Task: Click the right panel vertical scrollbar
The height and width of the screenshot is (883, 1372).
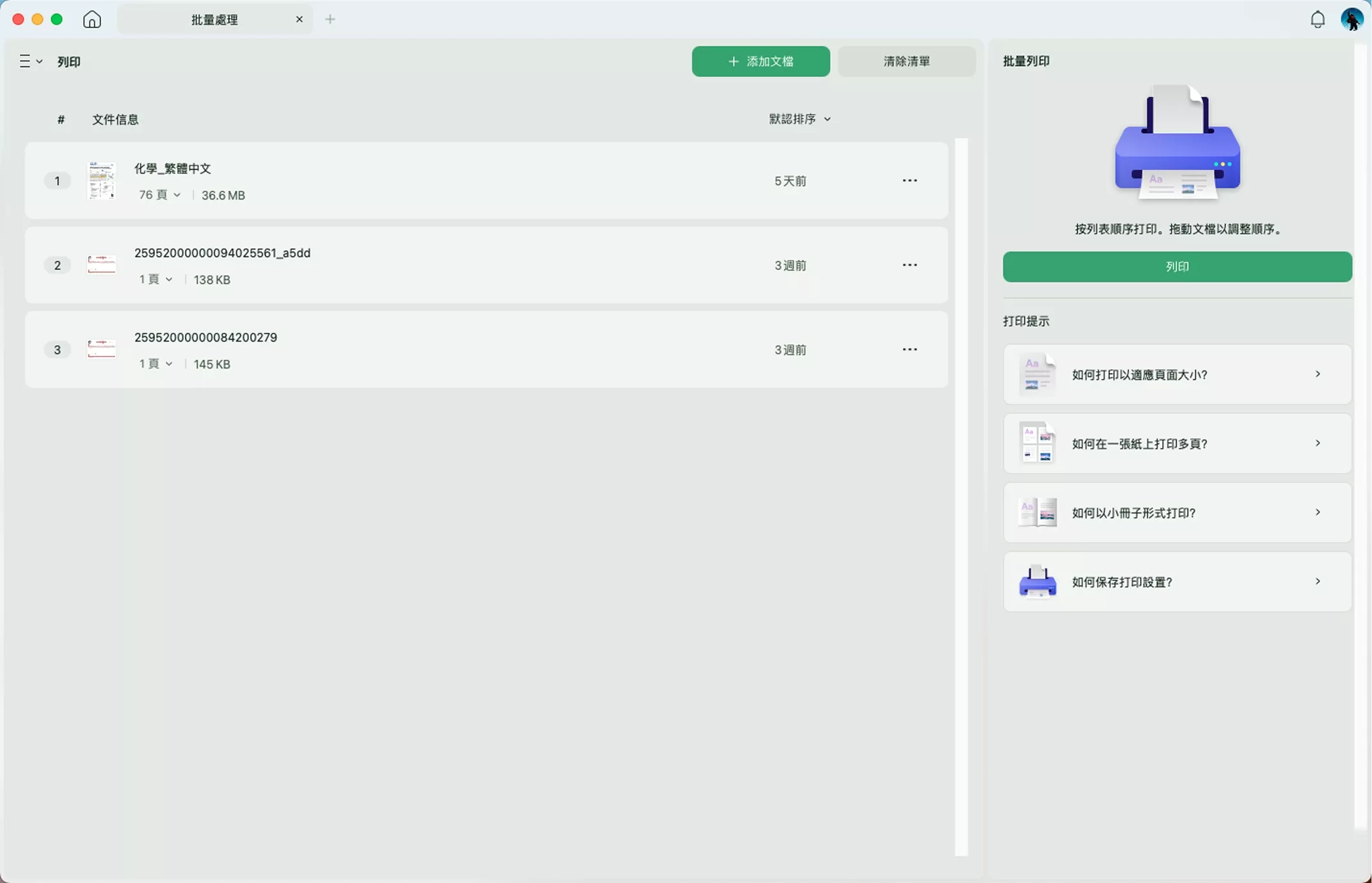Action: tap(1360, 435)
